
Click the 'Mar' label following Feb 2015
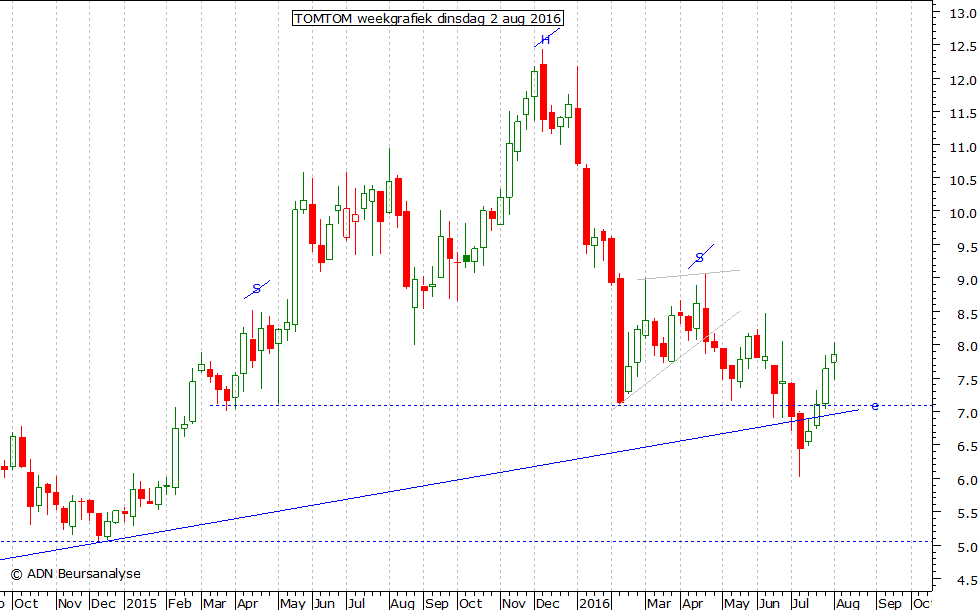click(214, 603)
